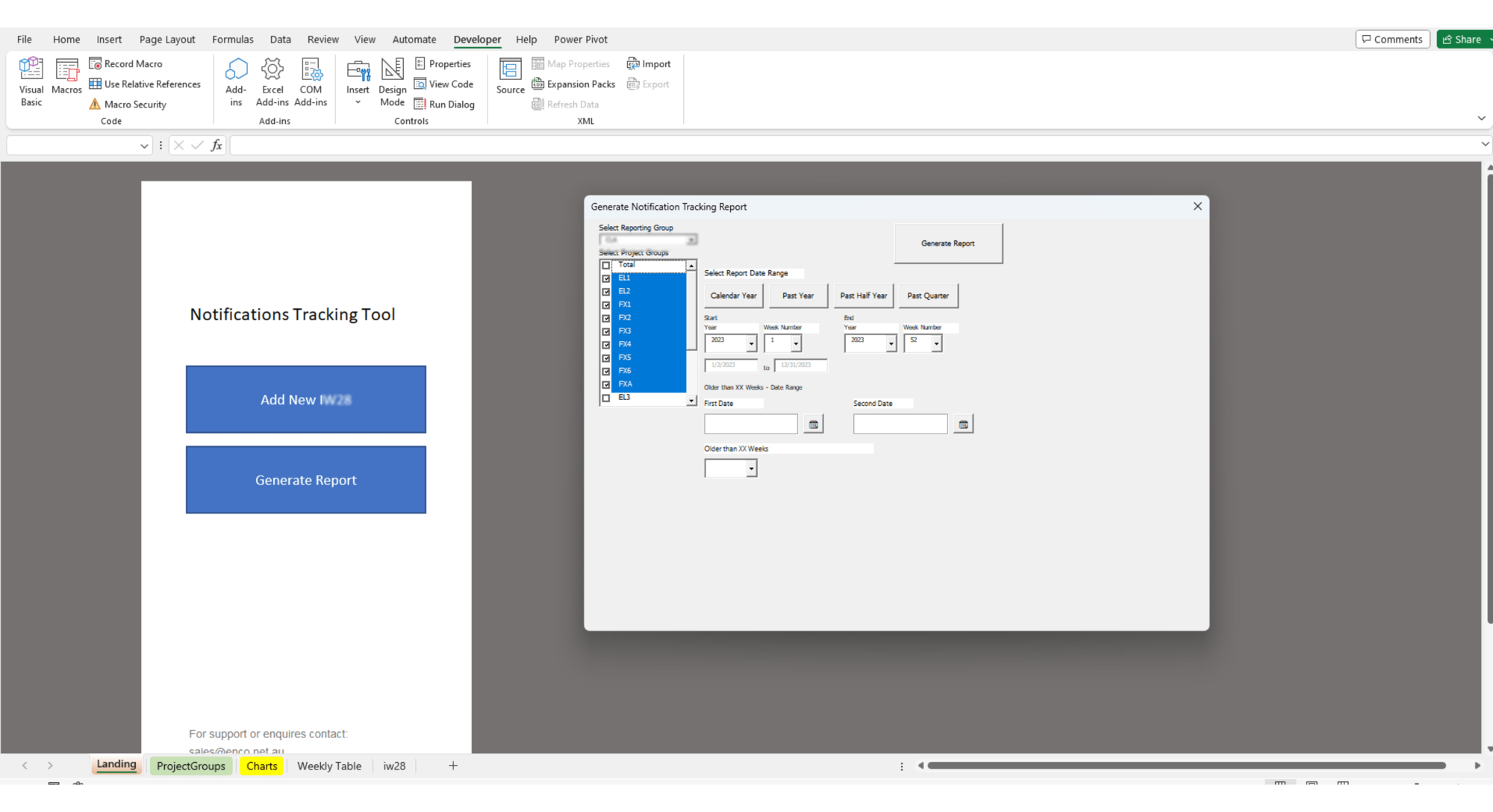
Task: Click the Past Half Year button
Action: tap(864, 296)
